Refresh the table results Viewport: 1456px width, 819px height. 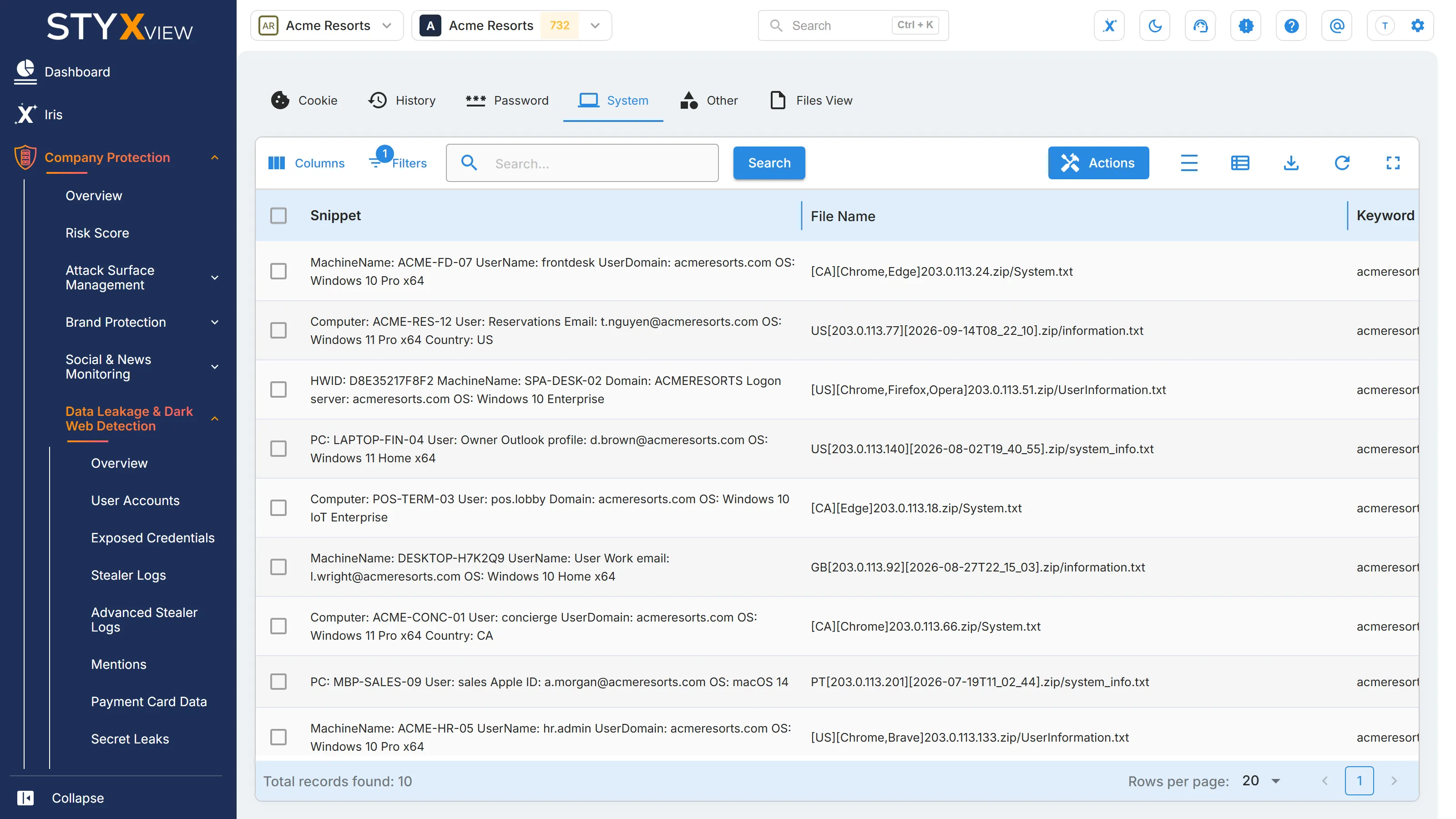coord(1342,163)
